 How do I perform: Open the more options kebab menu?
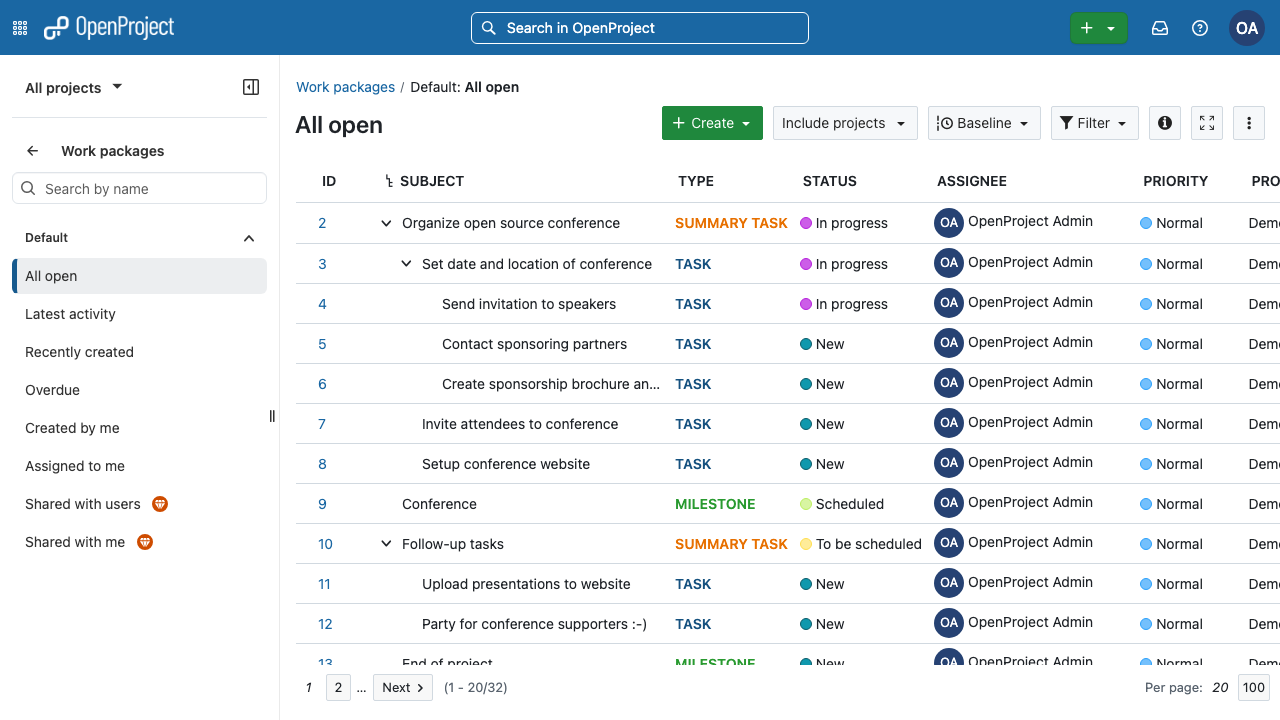tap(1249, 123)
